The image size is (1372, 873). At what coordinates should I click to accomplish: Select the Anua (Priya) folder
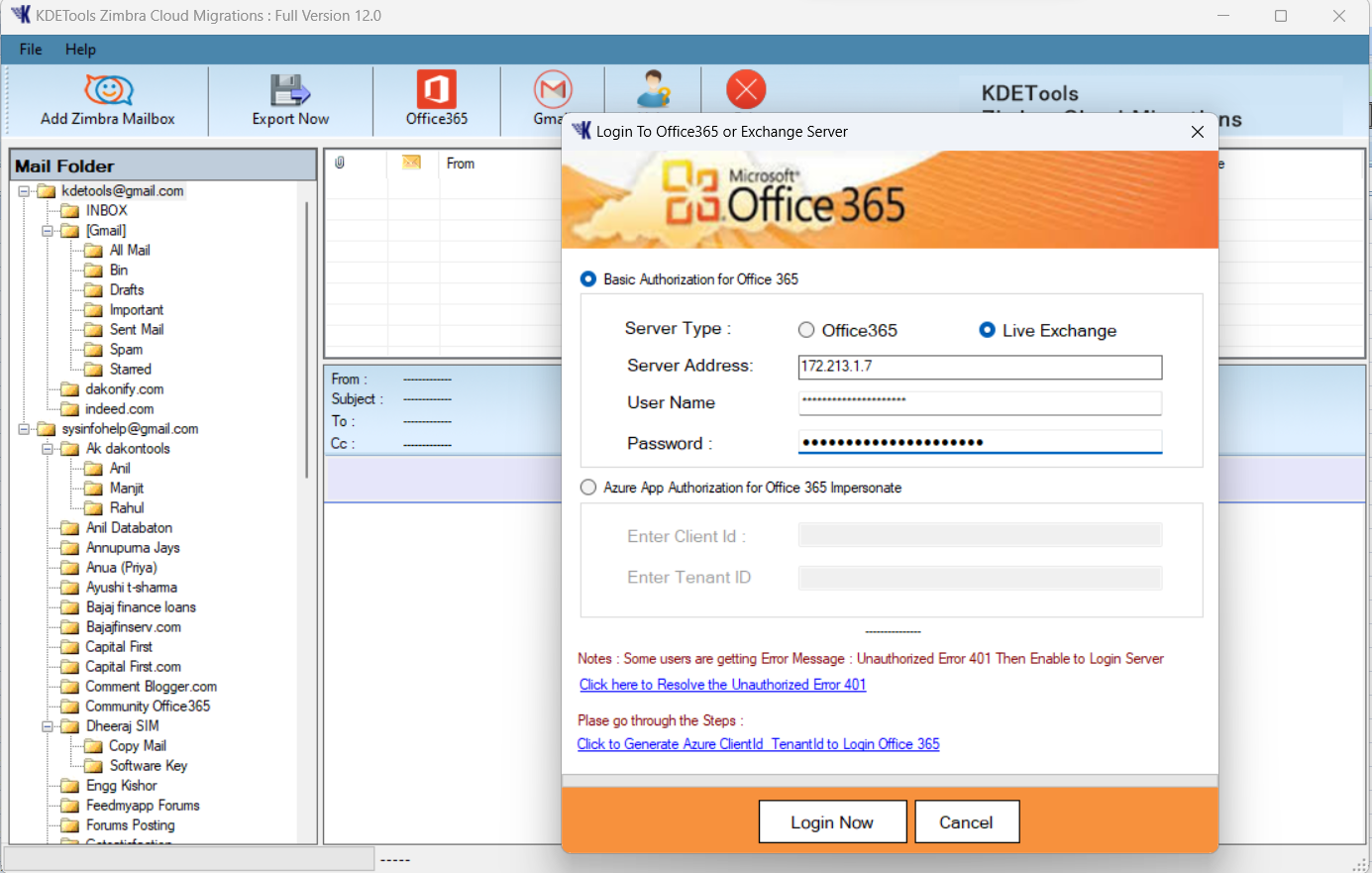121,568
